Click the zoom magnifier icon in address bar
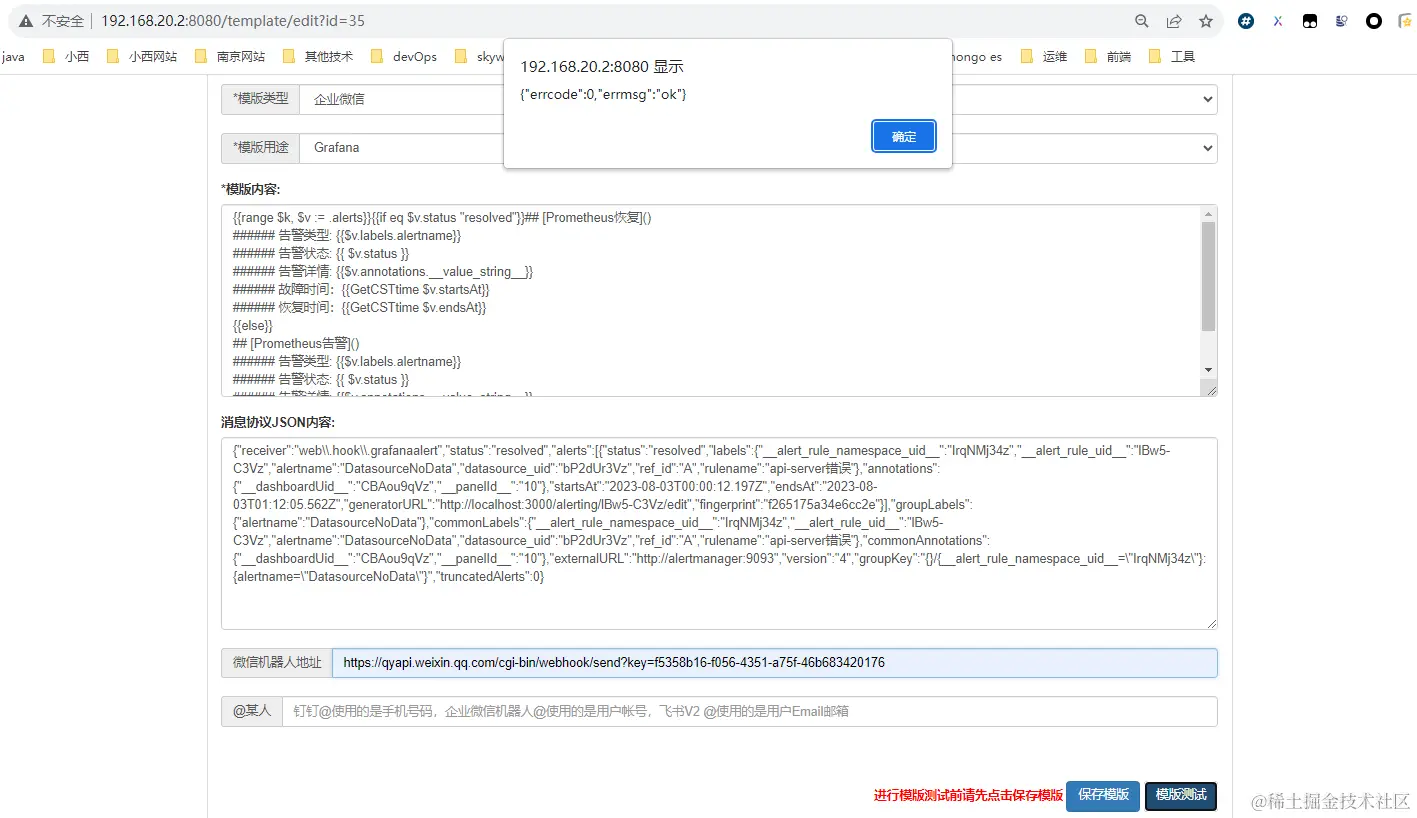Viewport: 1417px width, 818px height. [1142, 21]
